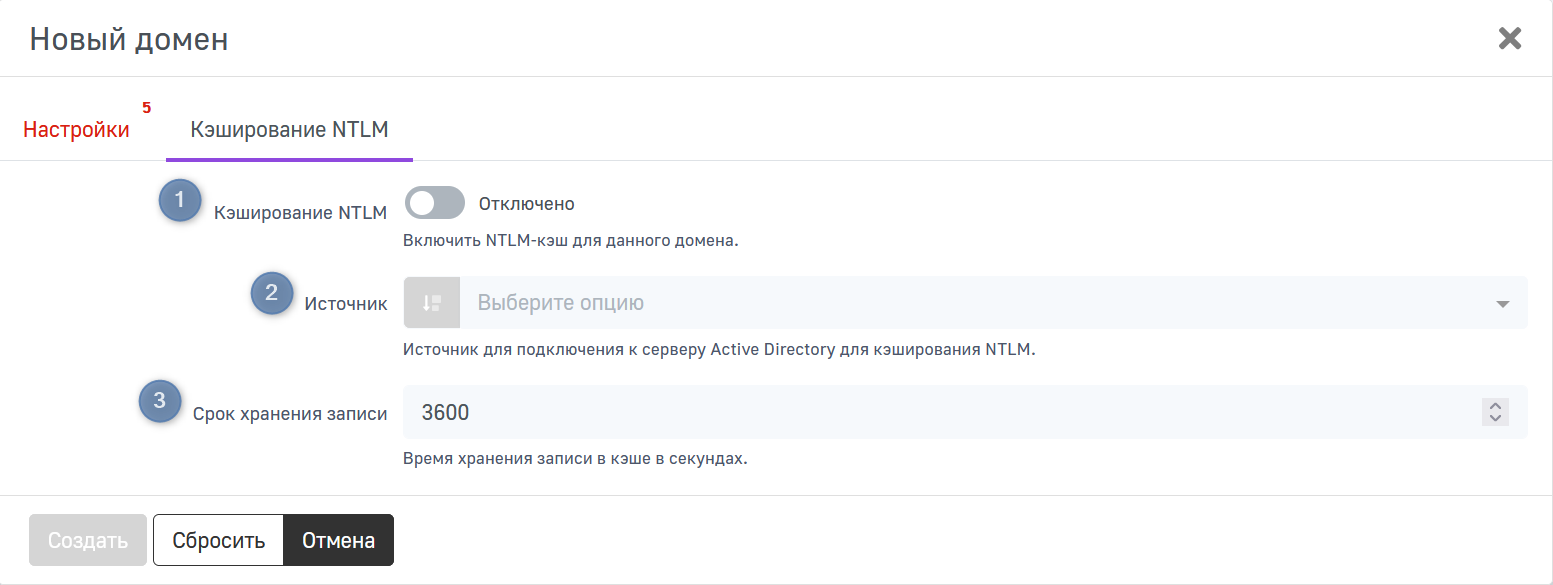Click the Источник field label
Image resolution: width=1553 pixels, height=585 pixels.
click(x=346, y=304)
